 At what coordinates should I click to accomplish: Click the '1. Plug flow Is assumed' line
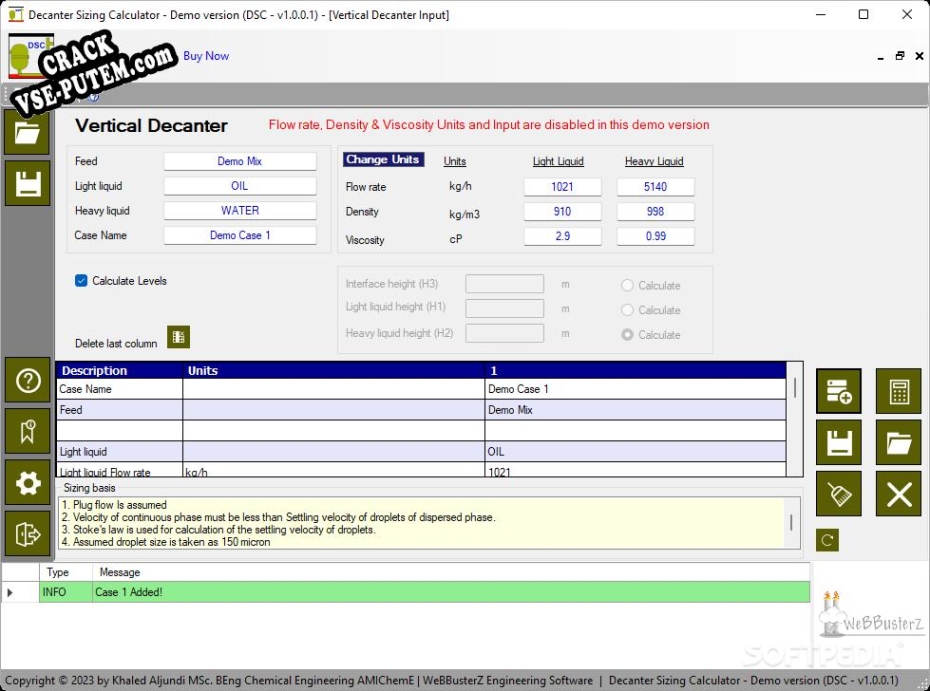coord(114,505)
